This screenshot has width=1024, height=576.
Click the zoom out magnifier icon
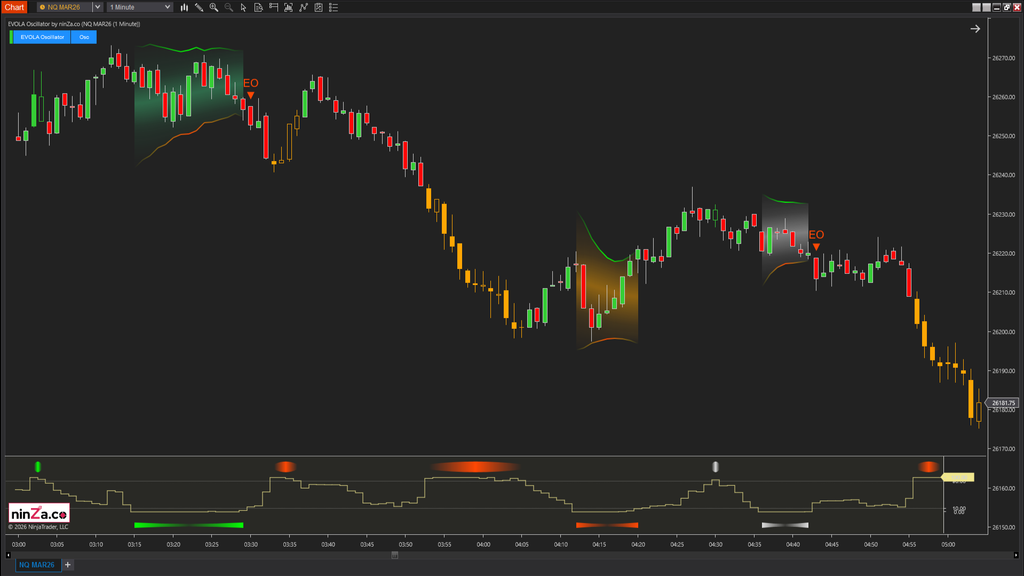tap(229, 7)
